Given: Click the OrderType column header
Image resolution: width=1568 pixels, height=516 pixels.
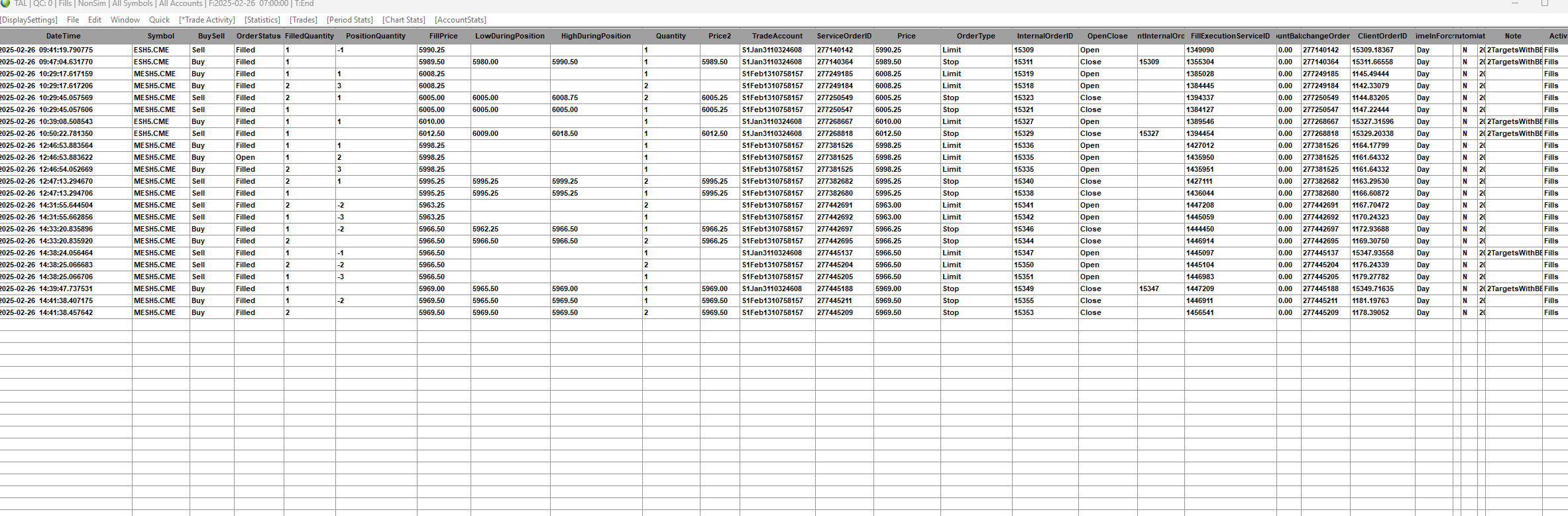Looking at the screenshot, I should click(x=976, y=36).
